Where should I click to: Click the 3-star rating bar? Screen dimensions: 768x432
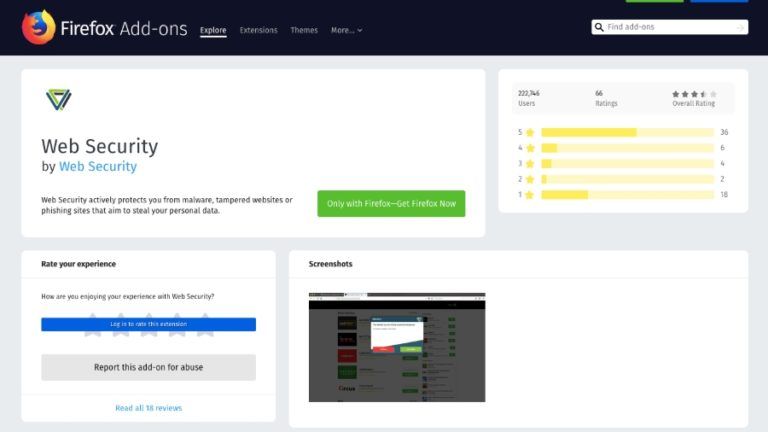(627, 164)
